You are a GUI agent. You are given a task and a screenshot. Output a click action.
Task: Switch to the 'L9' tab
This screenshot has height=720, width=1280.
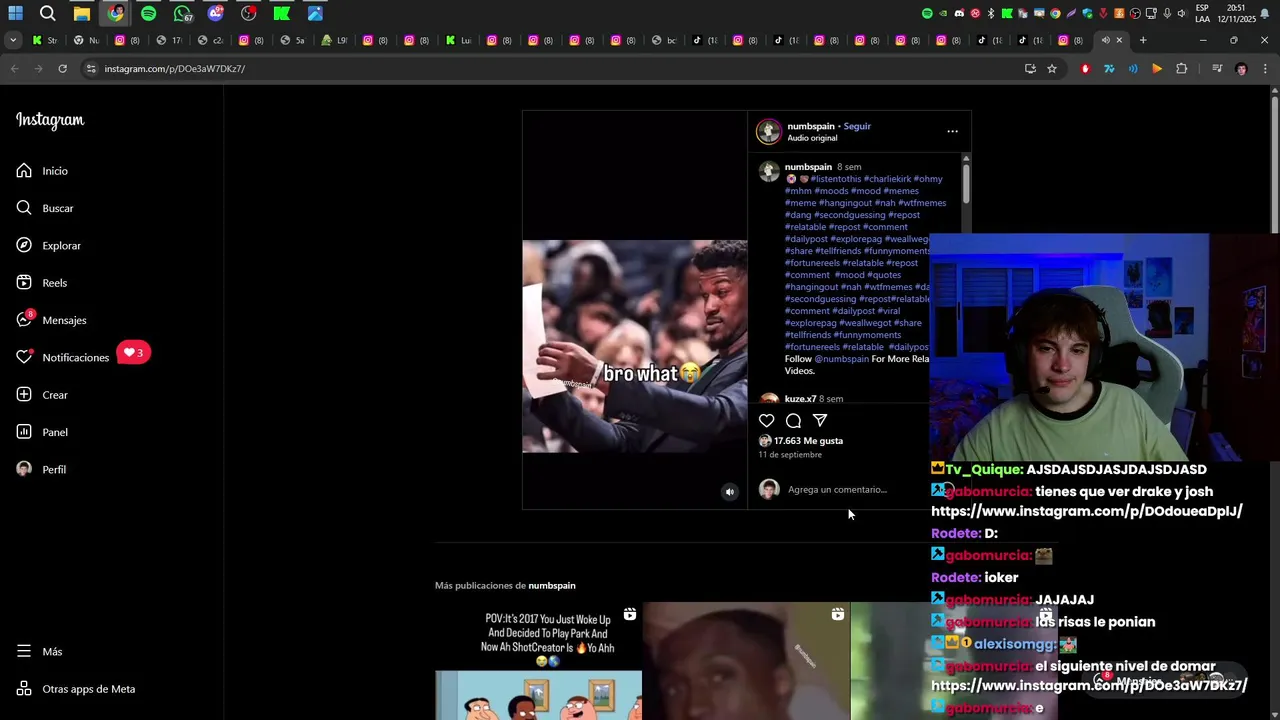tap(335, 40)
